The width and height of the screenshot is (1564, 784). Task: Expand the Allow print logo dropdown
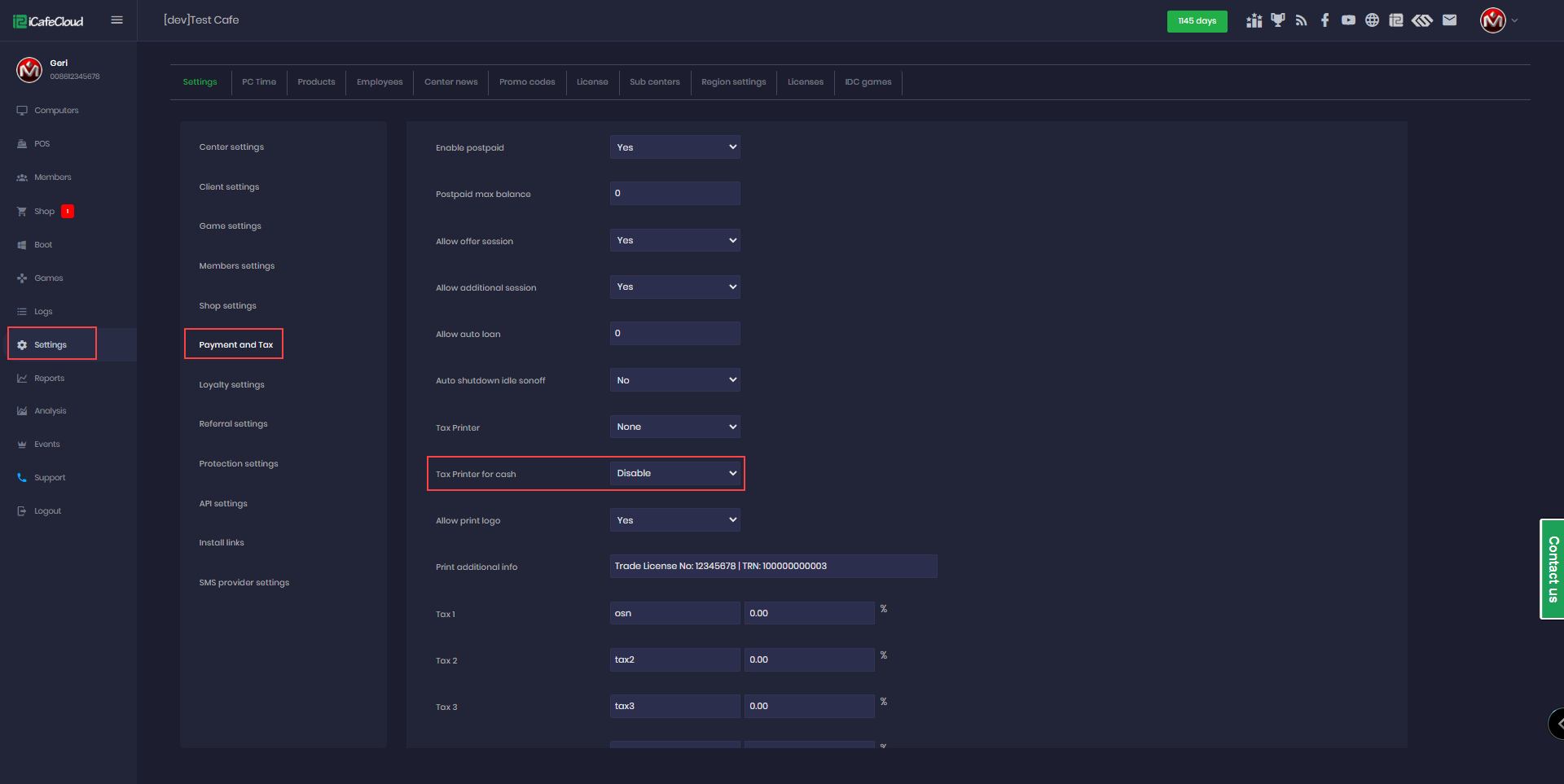click(674, 520)
